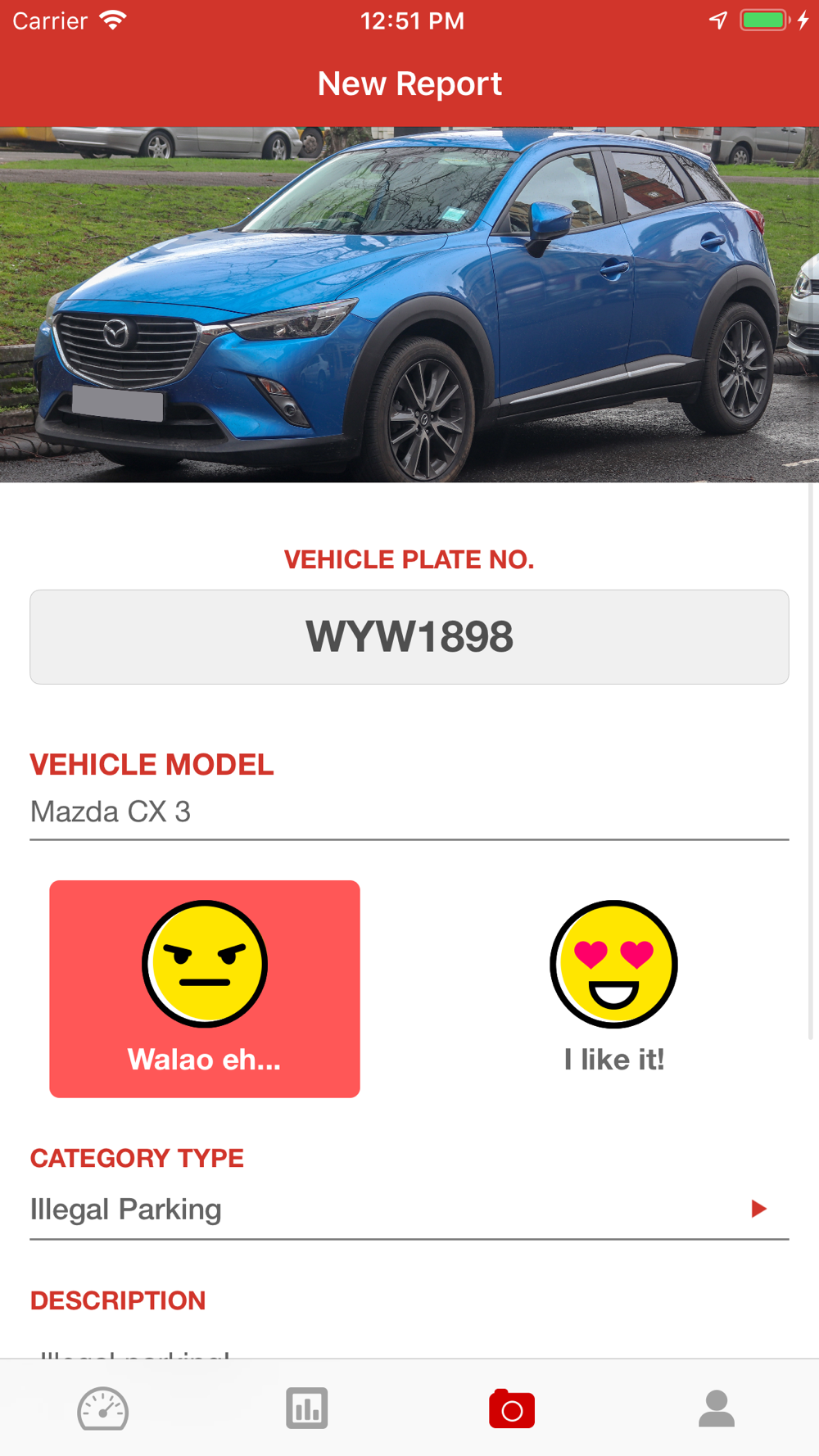Expand Category Type with red arrow
819x1456 pixels.
(759, 1209)
